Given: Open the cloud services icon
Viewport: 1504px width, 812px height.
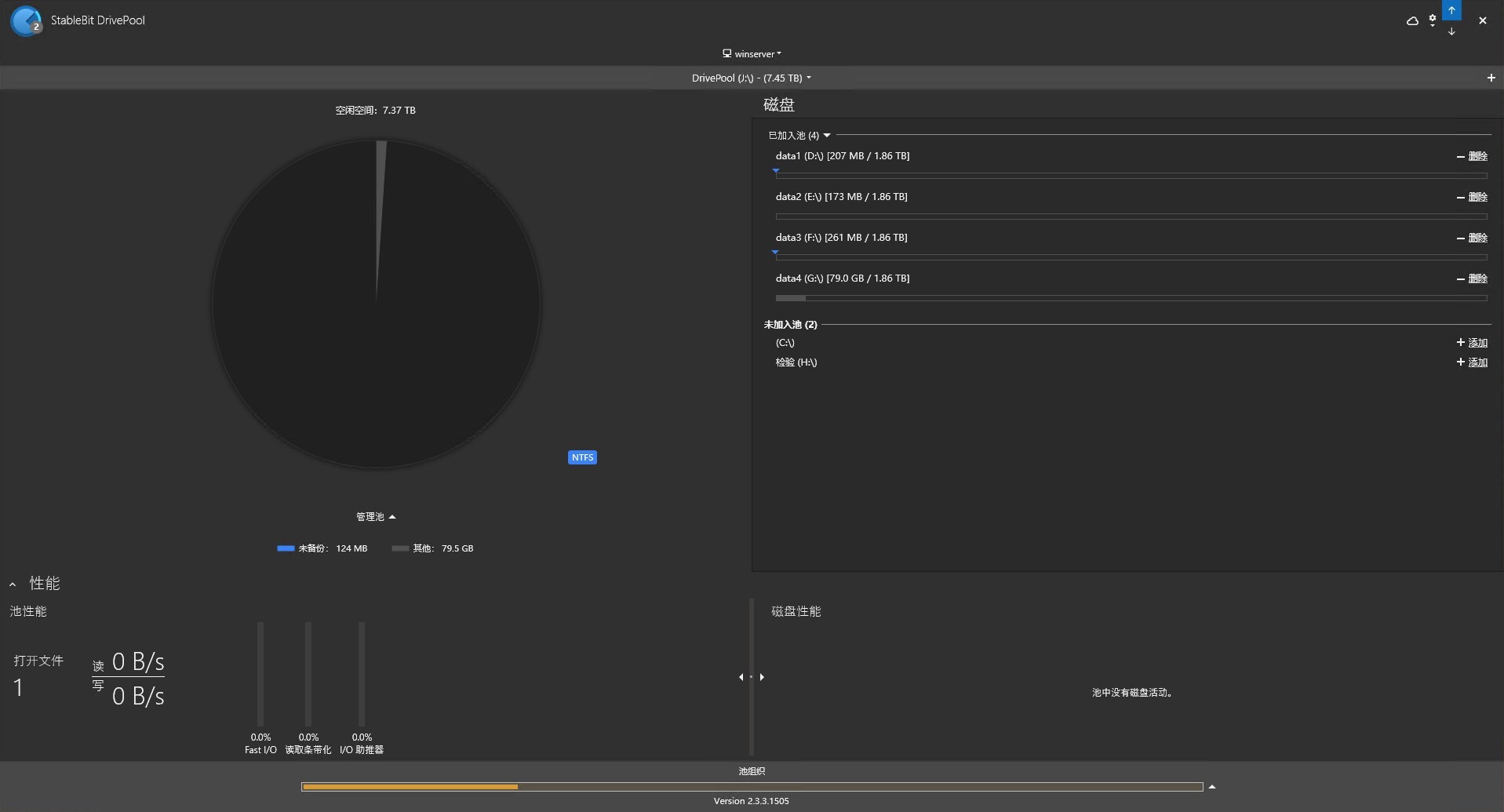Looking at the screenshot, I should point(1412,21).
